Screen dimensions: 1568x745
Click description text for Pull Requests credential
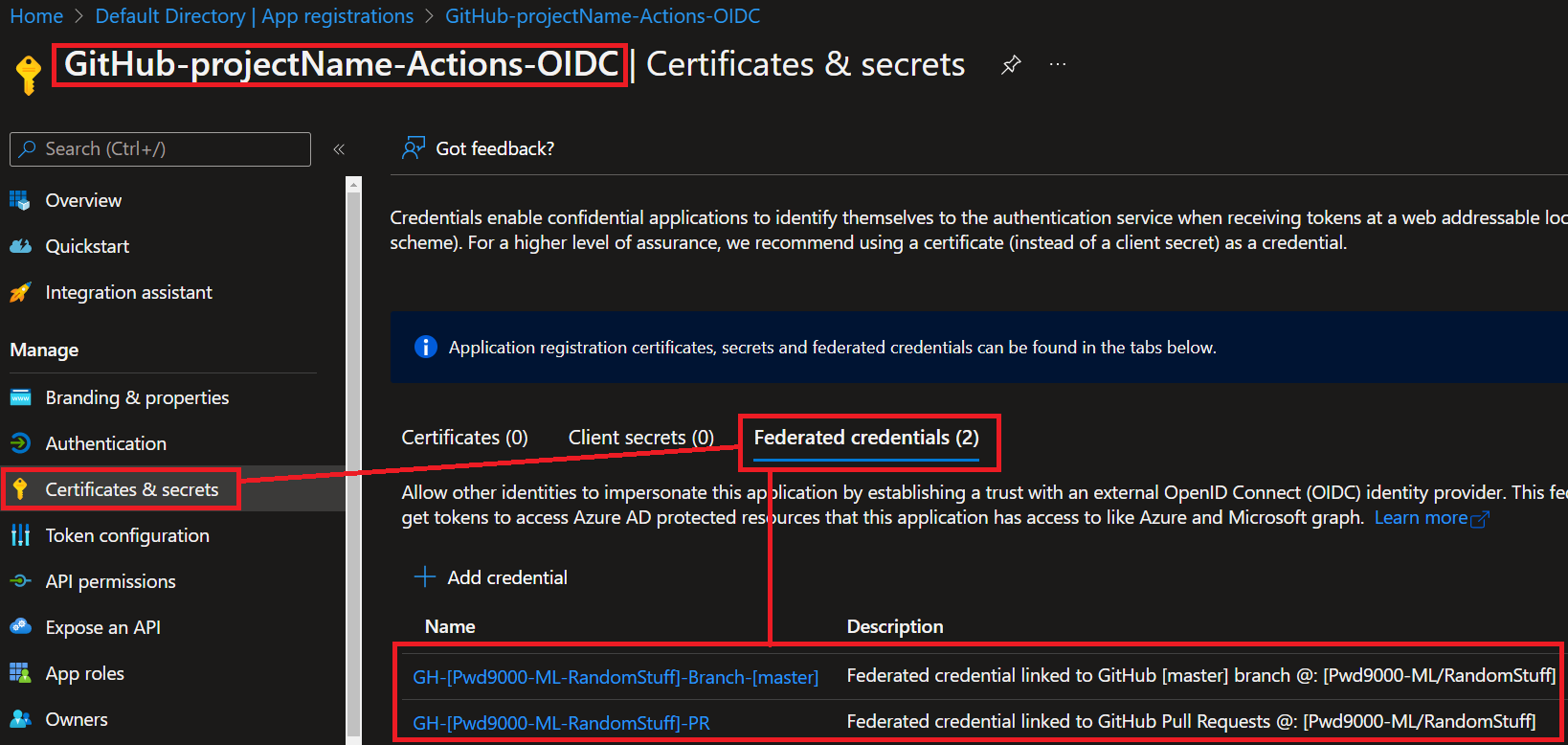(1192, 721)
